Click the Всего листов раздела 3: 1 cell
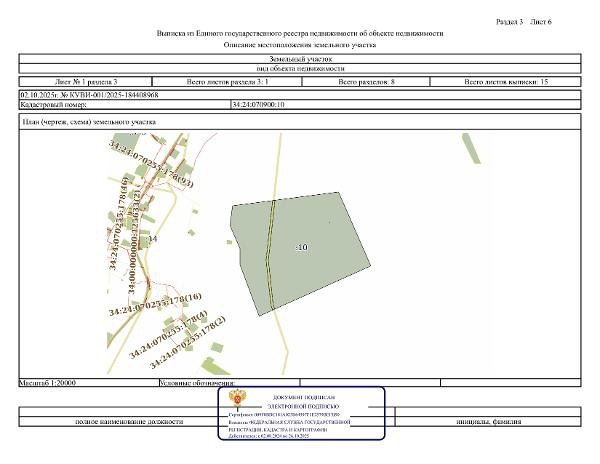Viewport: 600px width, 464px height. 227,81
